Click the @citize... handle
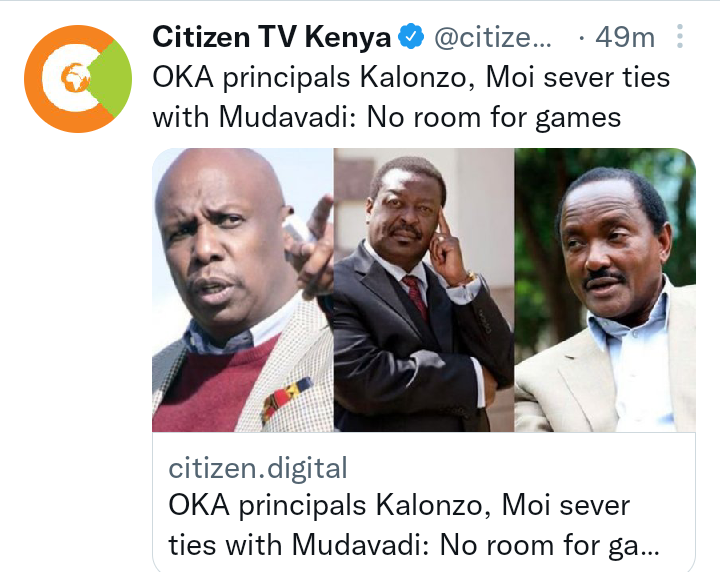 tap(493, 37)
